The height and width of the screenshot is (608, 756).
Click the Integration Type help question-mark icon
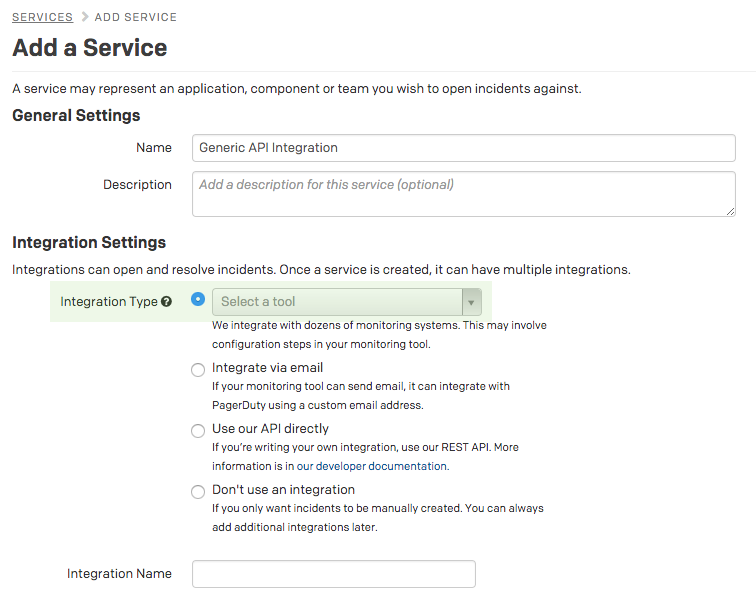pos(166,302)
